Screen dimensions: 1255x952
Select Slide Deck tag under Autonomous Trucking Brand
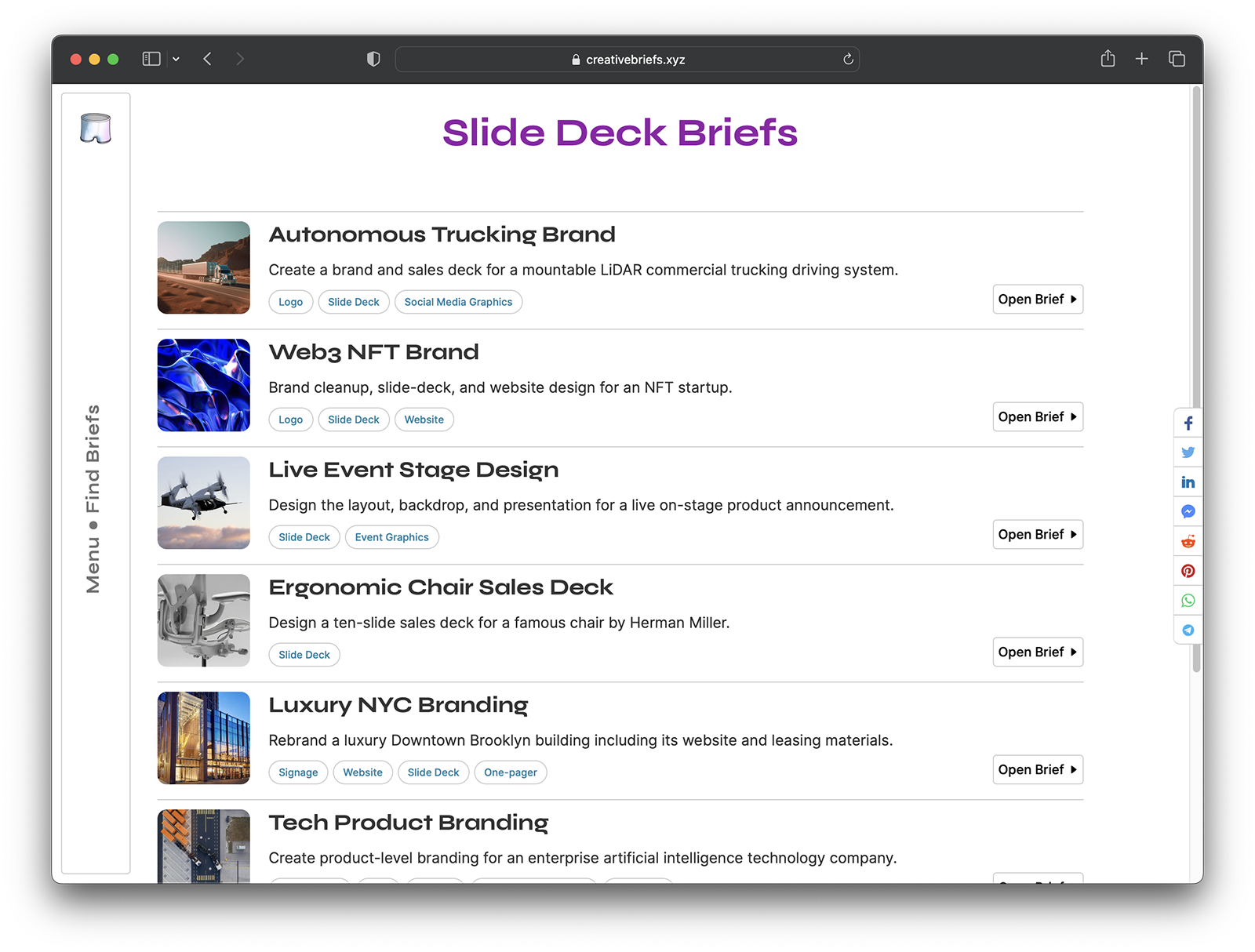(354, 302)
